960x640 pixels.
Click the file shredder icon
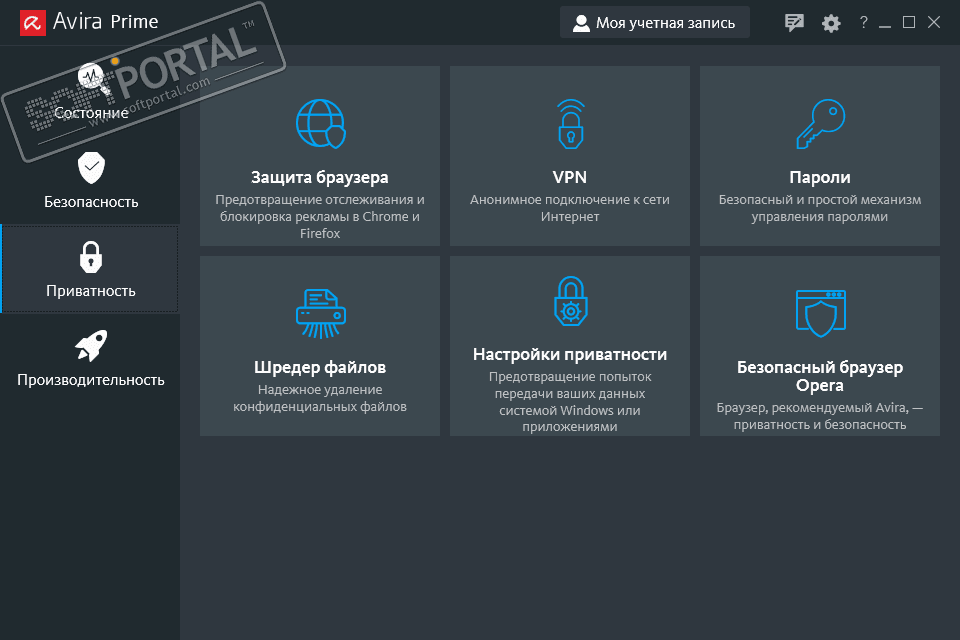(321, 314)
